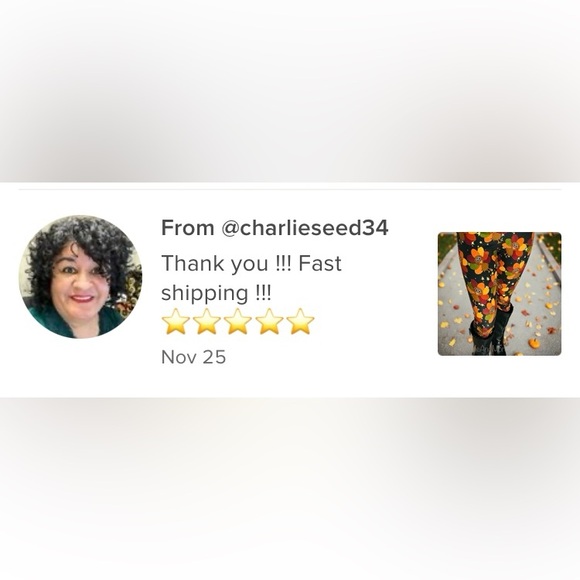
Task: Tap the blurred area below the review
Action: pyautogui.click(x=290, y=489)
